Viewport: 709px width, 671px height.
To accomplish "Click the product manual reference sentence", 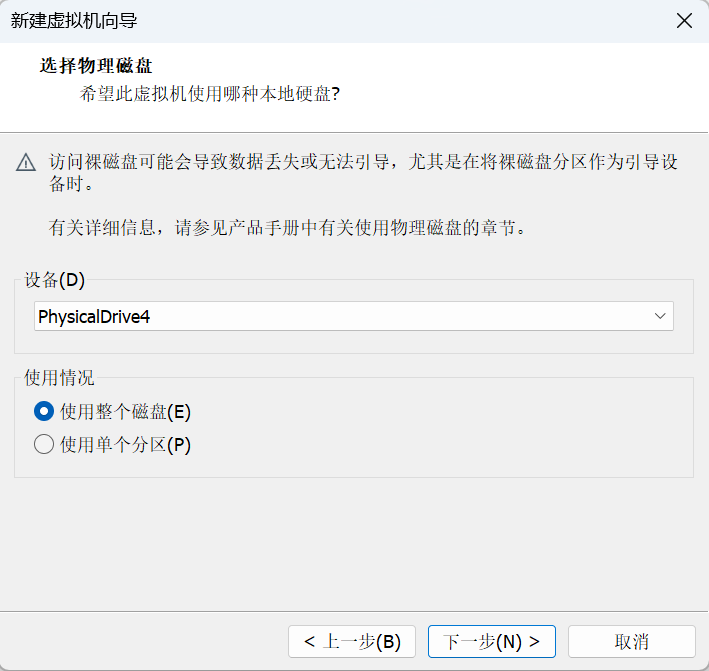I will (287, 227).
